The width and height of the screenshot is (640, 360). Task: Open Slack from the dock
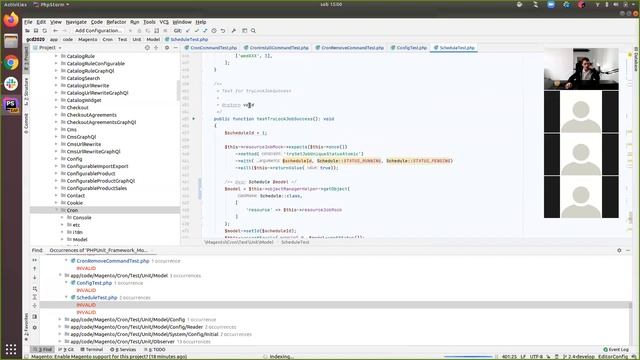coord(11,84)
